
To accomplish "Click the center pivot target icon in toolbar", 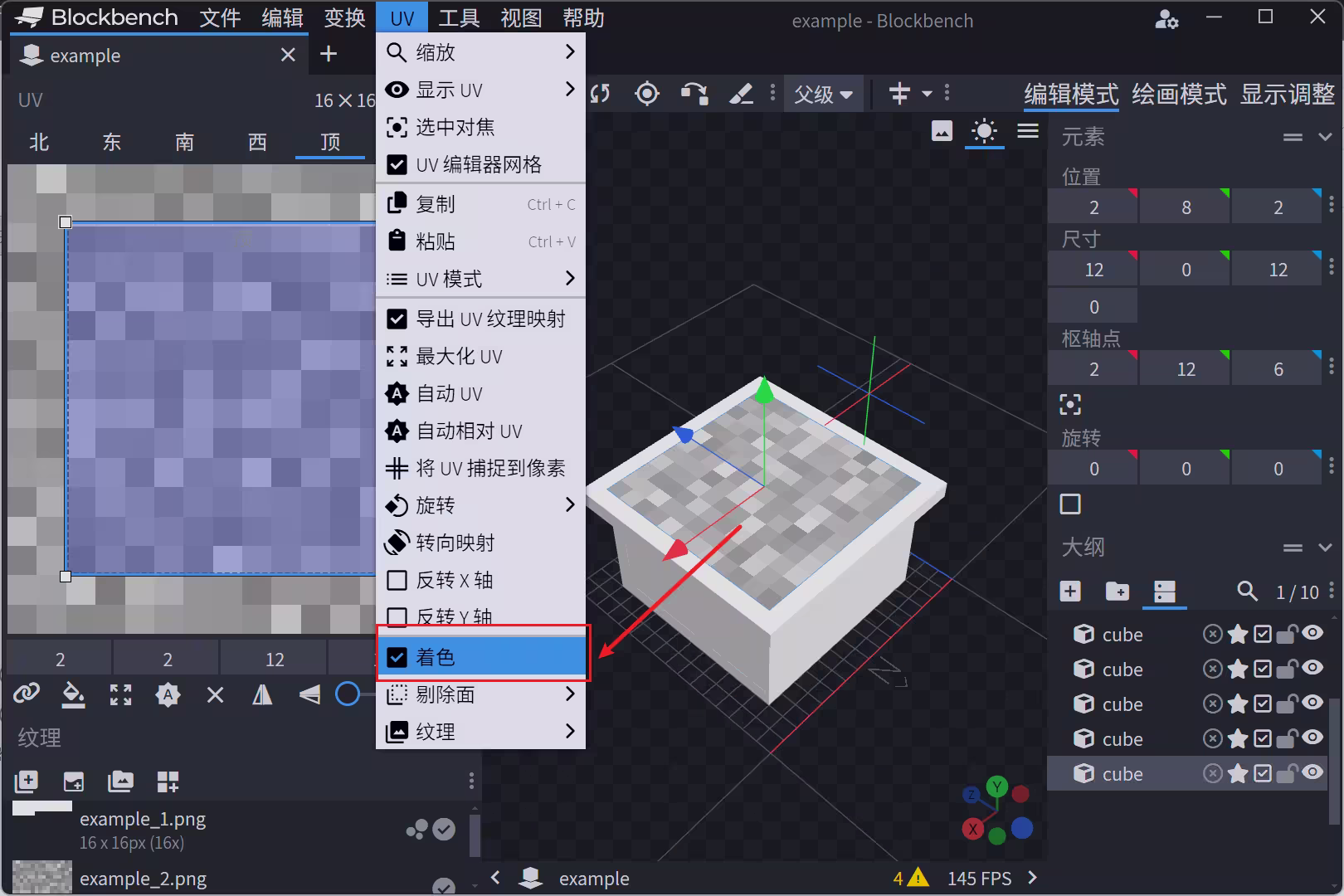I will click(646, 94).
